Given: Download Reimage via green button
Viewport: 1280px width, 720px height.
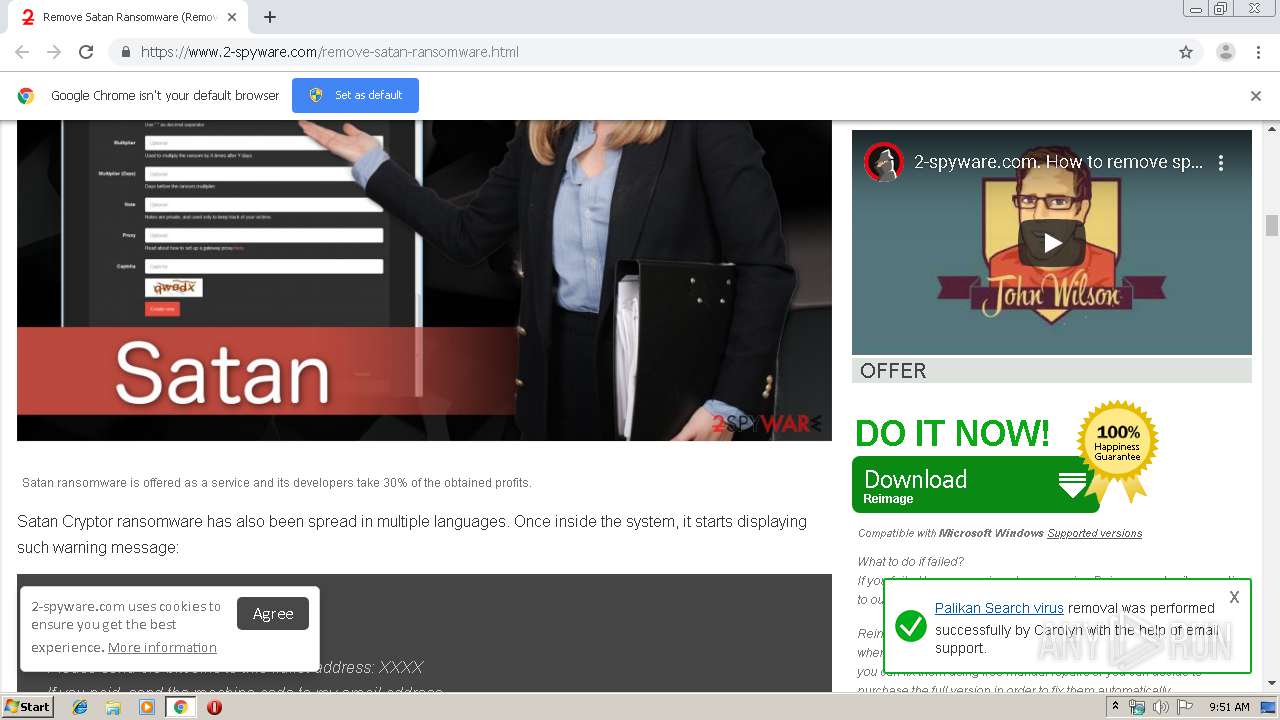Looking at the screenshot, I should tap(975, 485).
